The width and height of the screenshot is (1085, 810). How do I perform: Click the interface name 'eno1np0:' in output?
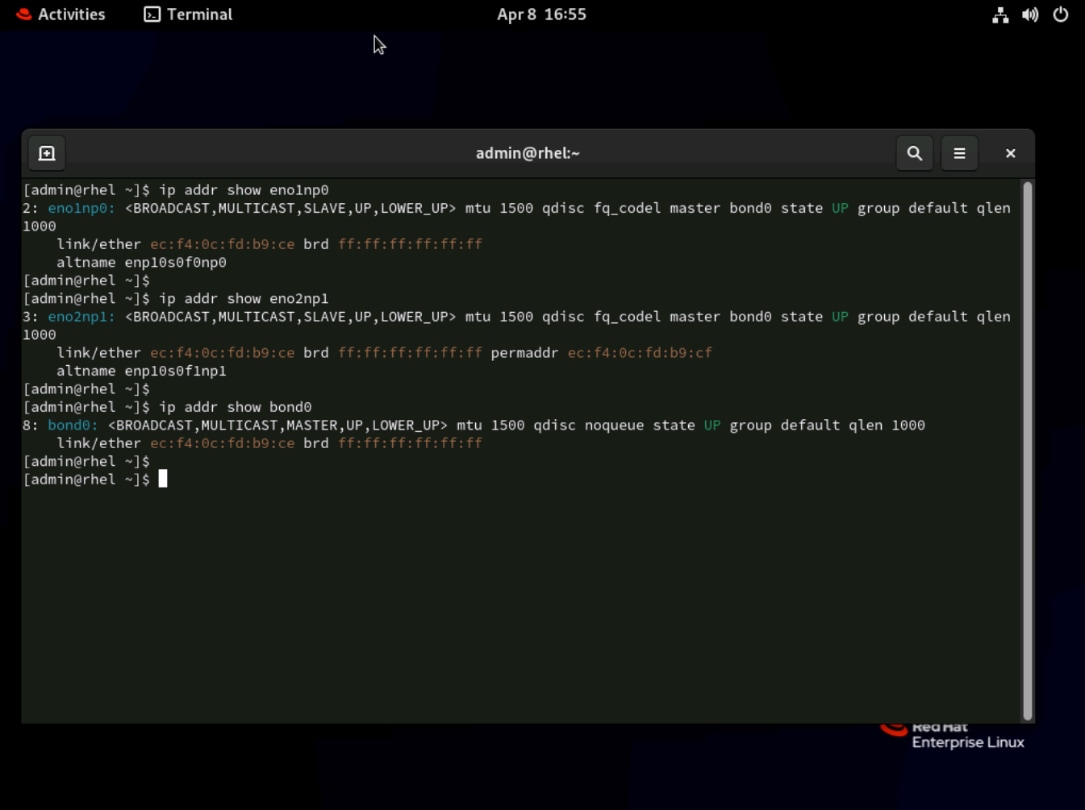pos(82,208)
